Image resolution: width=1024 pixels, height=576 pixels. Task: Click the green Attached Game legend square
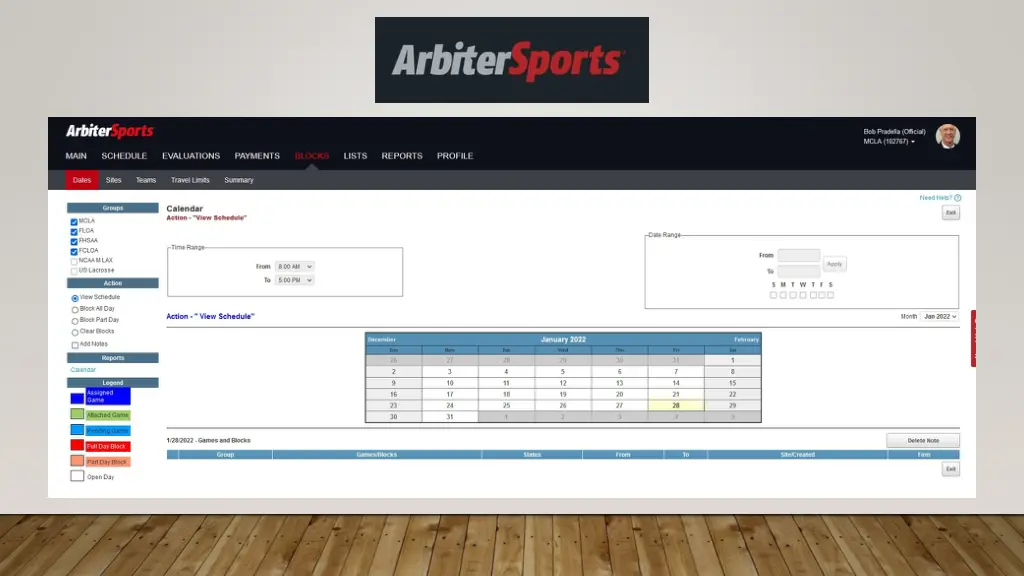(77, 414)
